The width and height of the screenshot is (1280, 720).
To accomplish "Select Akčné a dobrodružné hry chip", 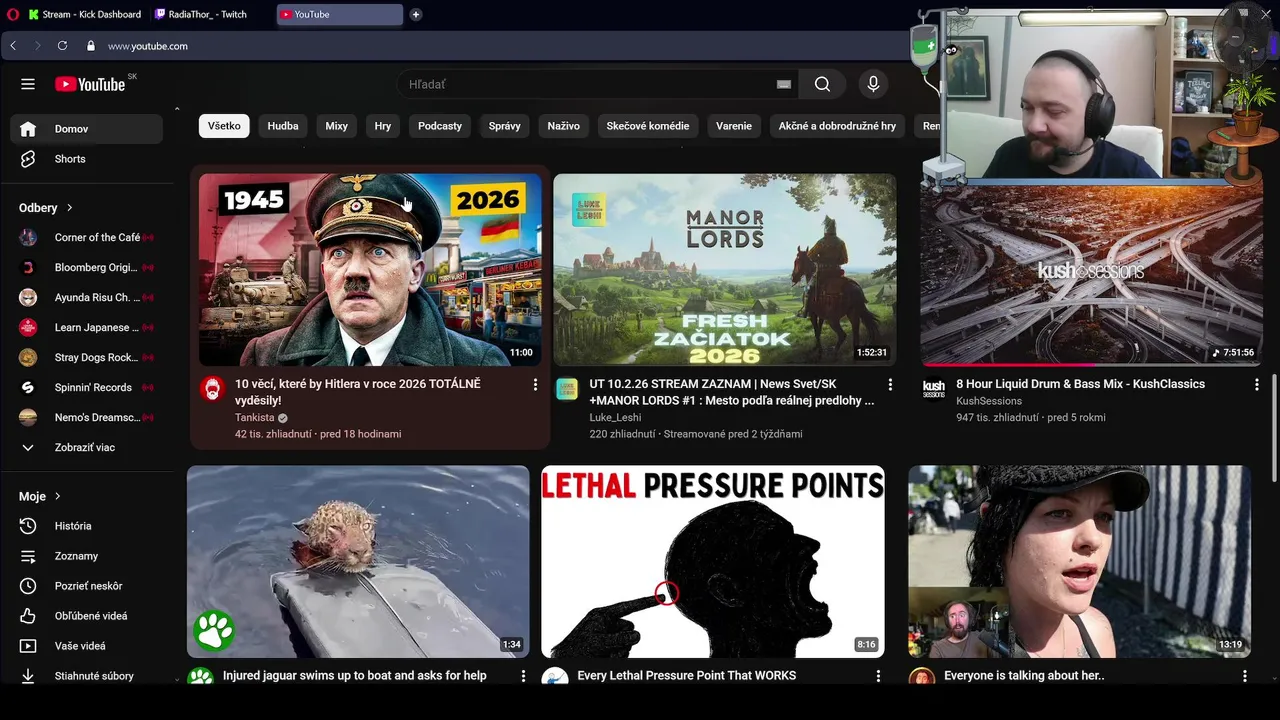I will pos(837,126).
